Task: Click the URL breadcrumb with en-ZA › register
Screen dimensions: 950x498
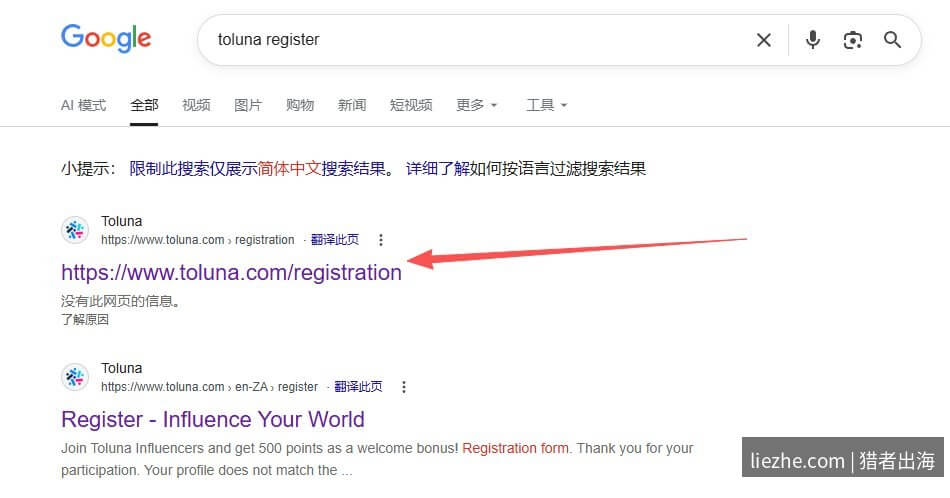Action: point(209,387)
